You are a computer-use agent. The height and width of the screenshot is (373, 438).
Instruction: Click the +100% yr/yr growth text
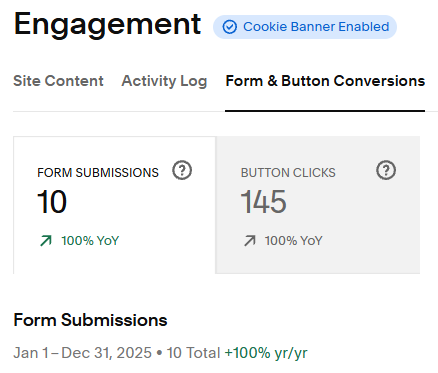pyautogui.click(x=266, y=353)
